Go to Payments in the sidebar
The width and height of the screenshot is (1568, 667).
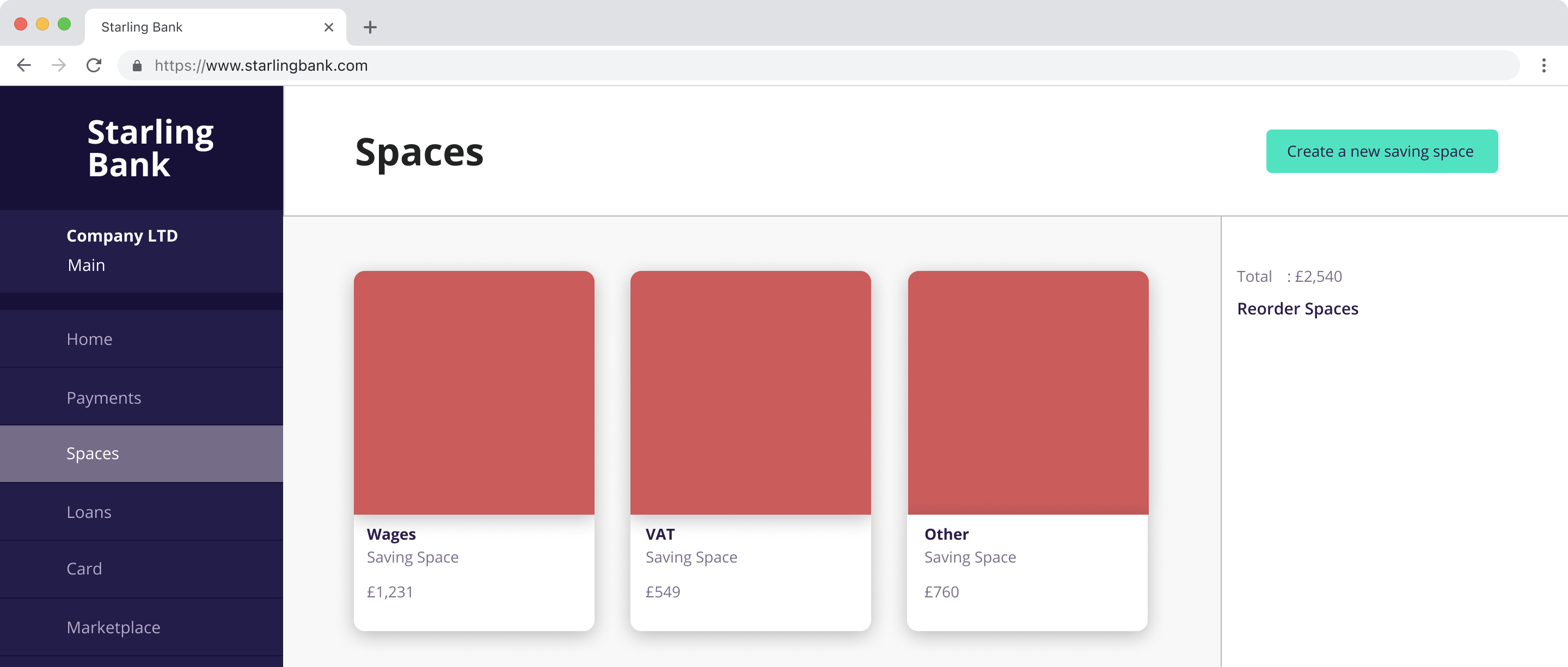coord(104,397)
